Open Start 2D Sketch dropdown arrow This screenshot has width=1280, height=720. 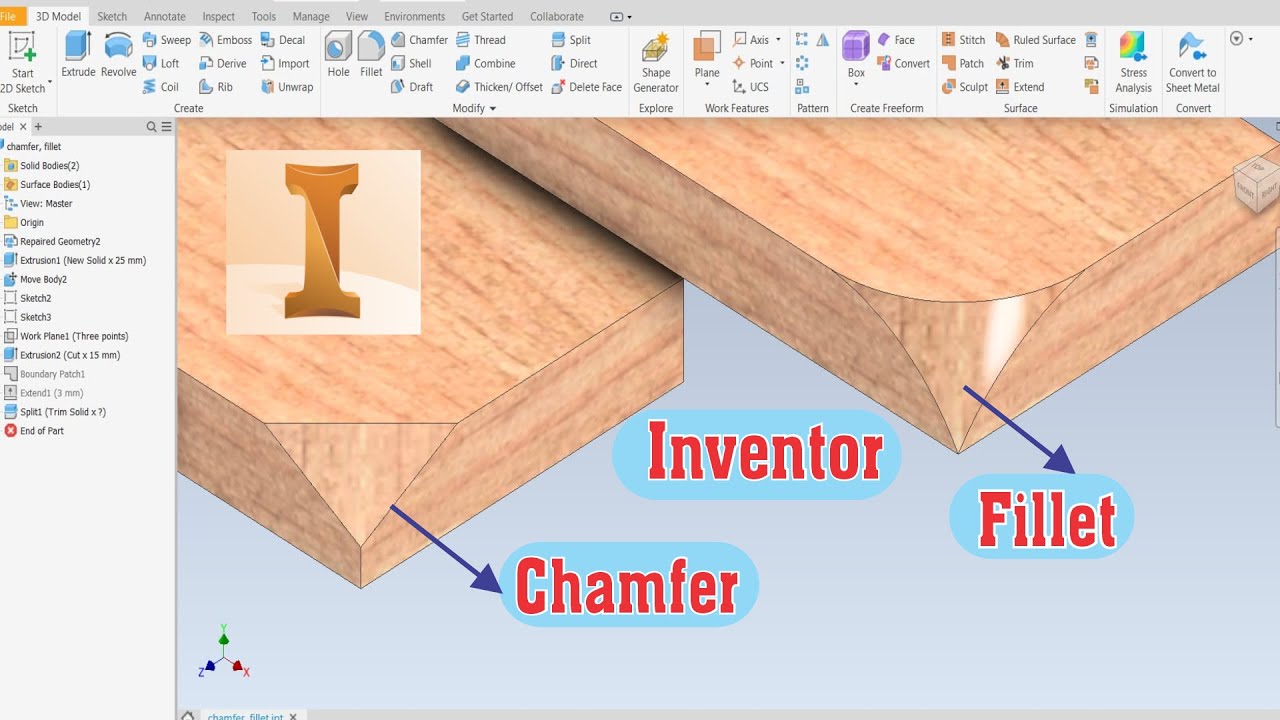coord(50,82)
